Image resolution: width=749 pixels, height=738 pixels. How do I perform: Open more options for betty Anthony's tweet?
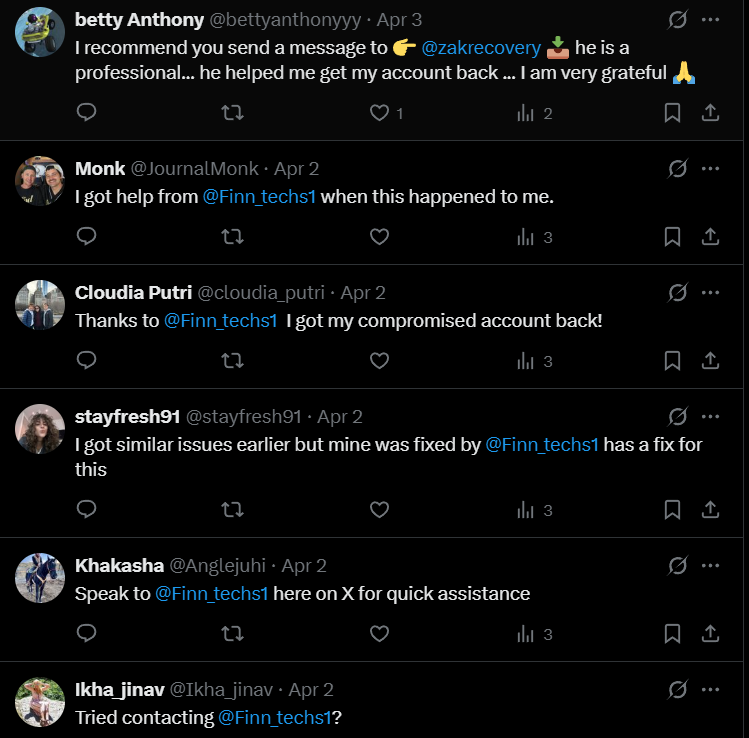(711, 20)
